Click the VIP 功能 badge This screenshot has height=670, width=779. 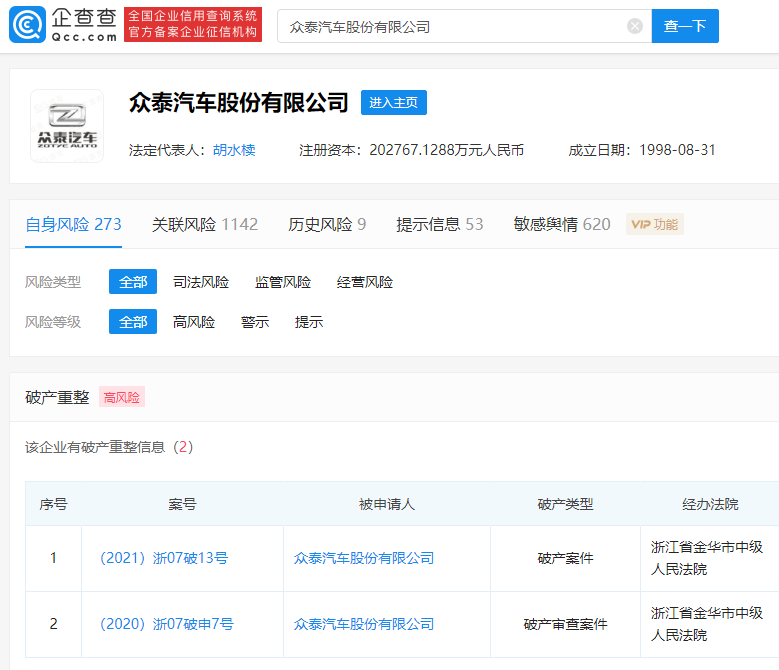pyautogui.click(x=654, y=224)
